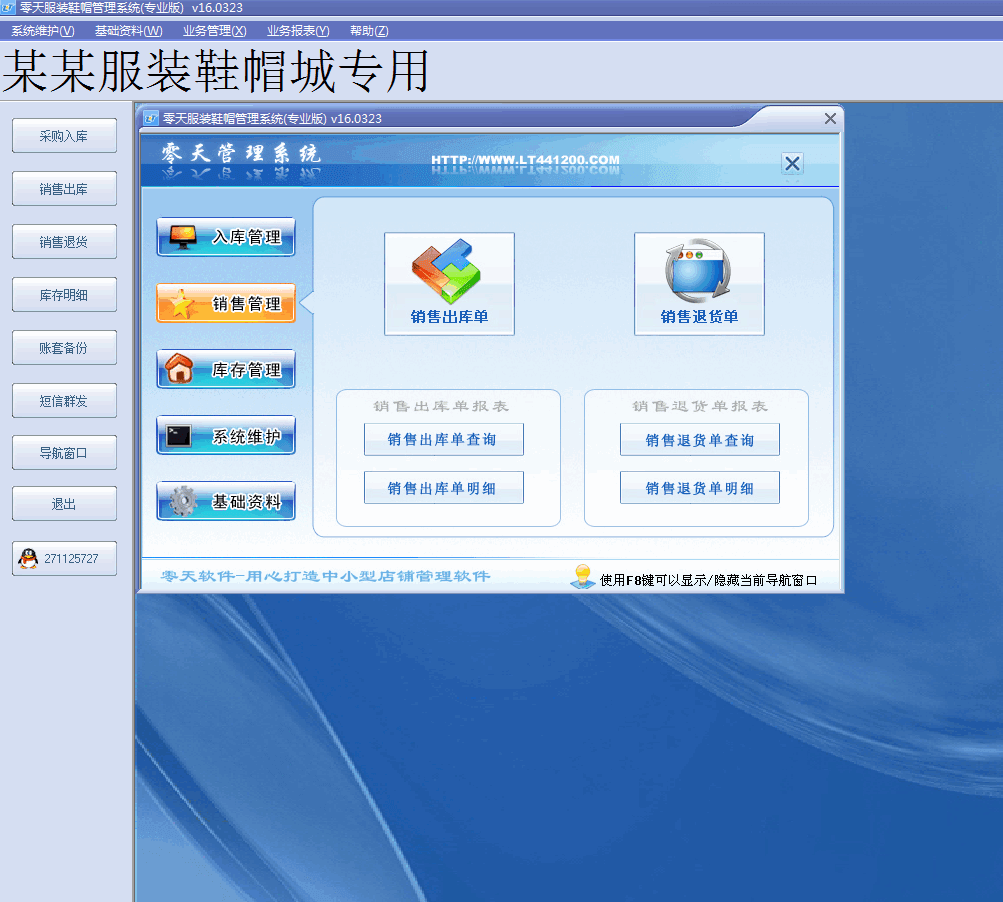Image resolution: width=1003 pixels, height=902 pixels.
Task: Click 采购入库 in left sidebar
Action: tap(64, 136)
